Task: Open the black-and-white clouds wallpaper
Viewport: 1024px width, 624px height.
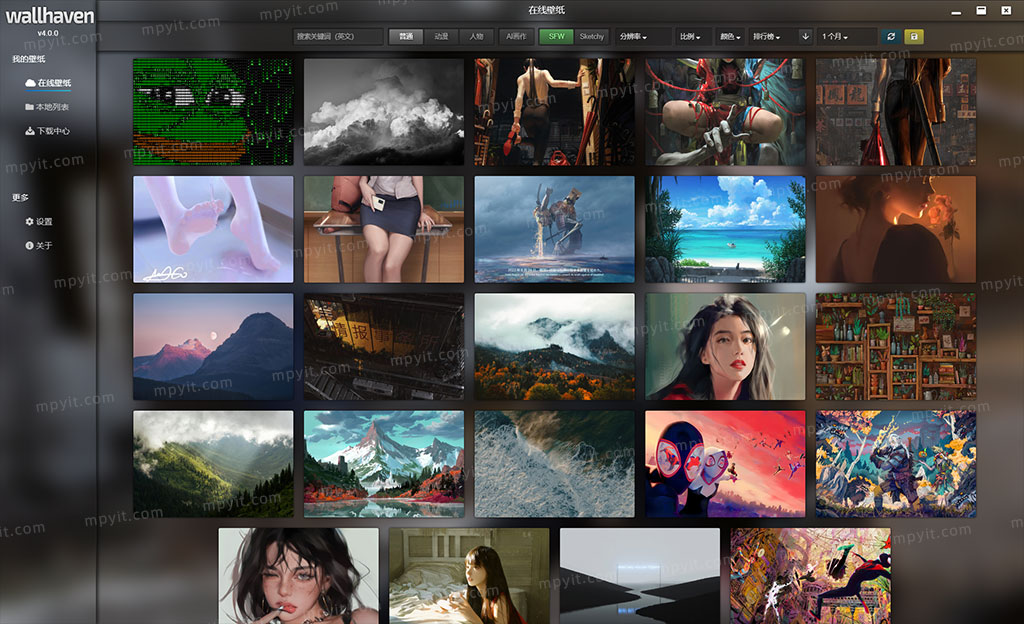Action: 384,112
